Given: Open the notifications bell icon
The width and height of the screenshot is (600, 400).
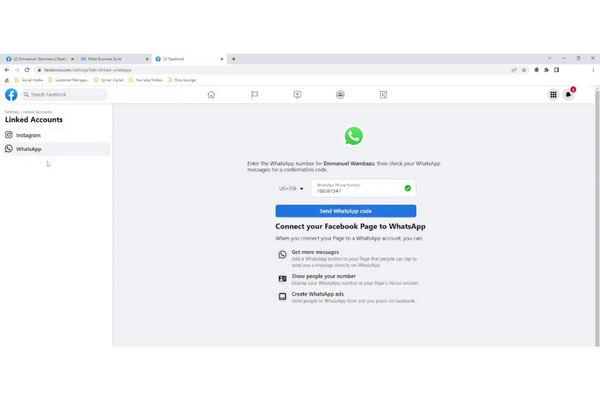Looking at the screenshot, I should [569, 95].
